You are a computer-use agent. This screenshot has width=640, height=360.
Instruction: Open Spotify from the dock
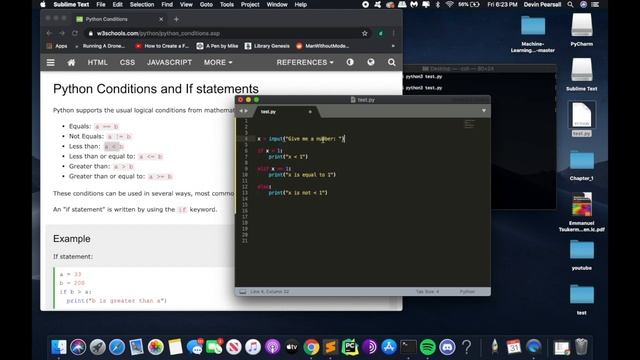[428, 347]
